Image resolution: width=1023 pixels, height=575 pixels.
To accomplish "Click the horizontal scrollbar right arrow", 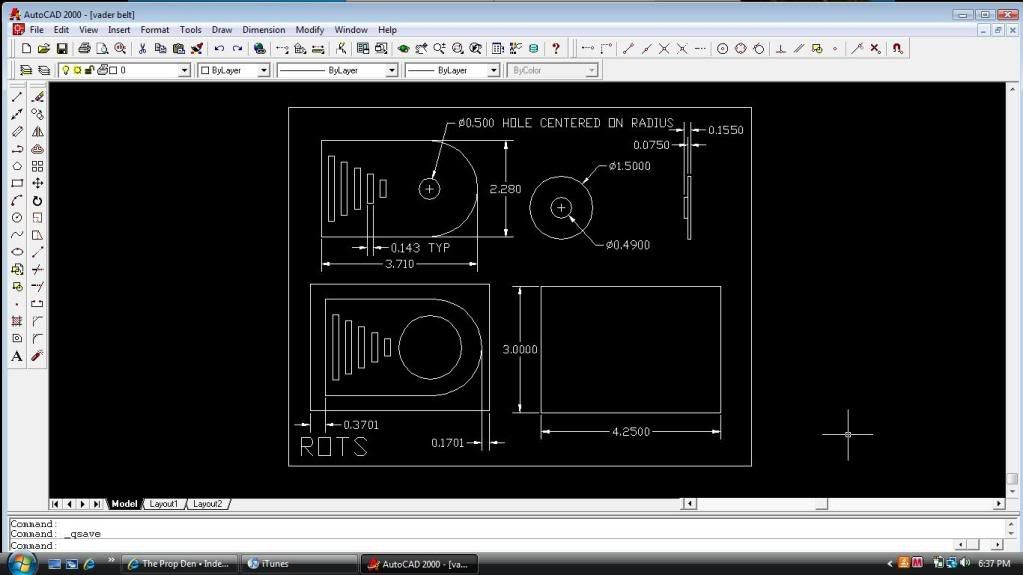I will (x=999, y=504).
